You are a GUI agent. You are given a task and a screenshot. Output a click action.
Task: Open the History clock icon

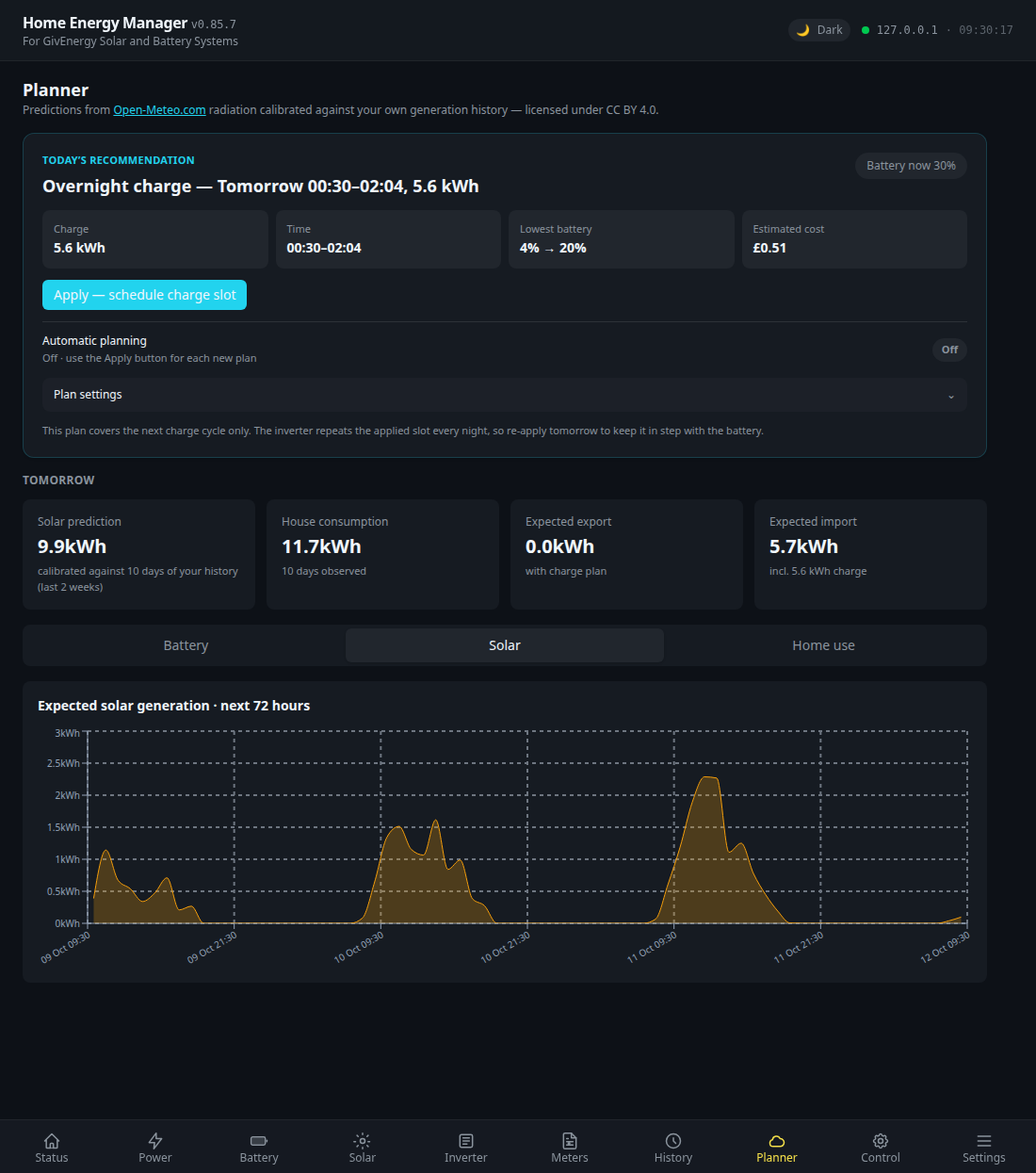coord(673,1141)
